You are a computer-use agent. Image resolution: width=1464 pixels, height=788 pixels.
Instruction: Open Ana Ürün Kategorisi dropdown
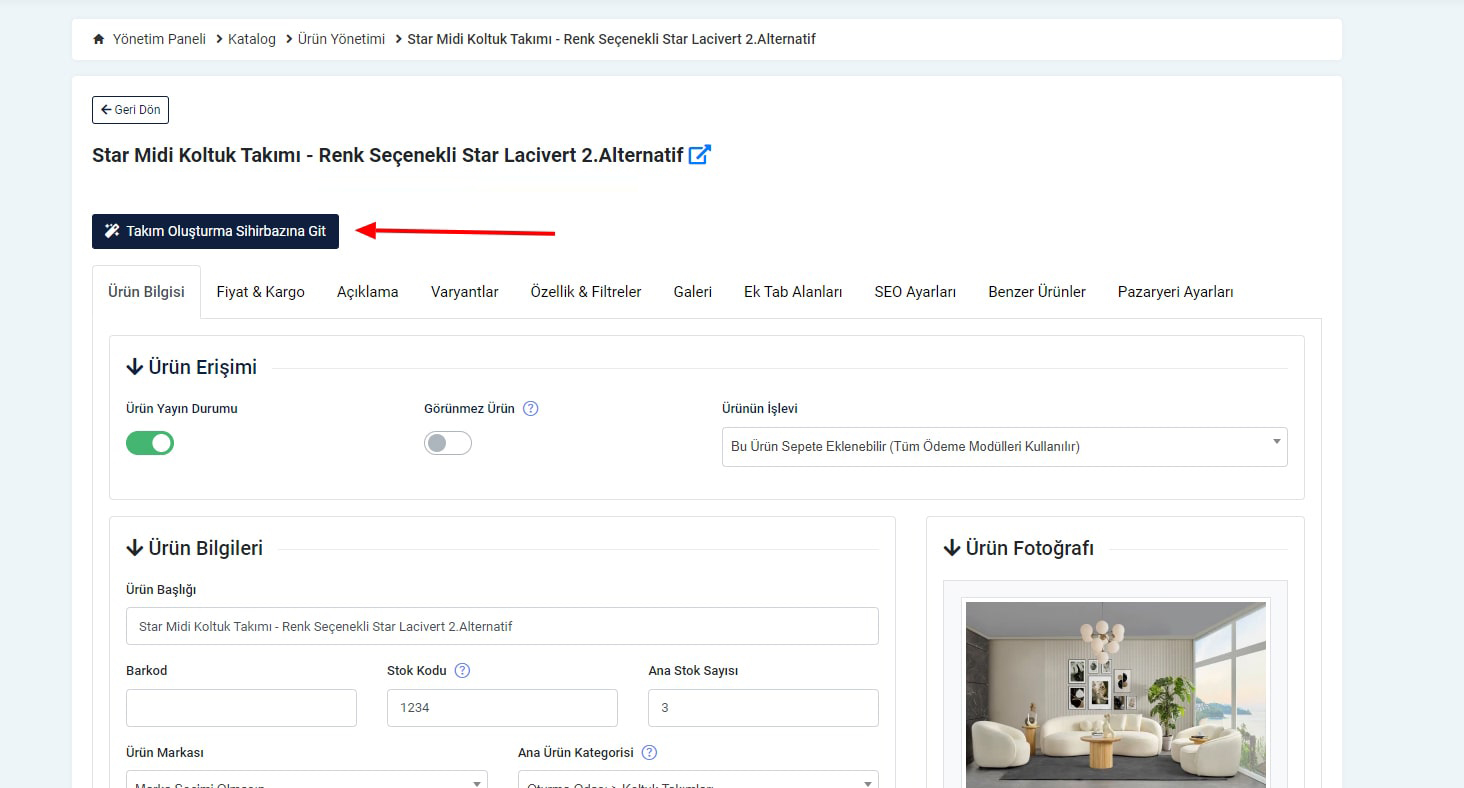pyautogui.click(x=697, y=780)
